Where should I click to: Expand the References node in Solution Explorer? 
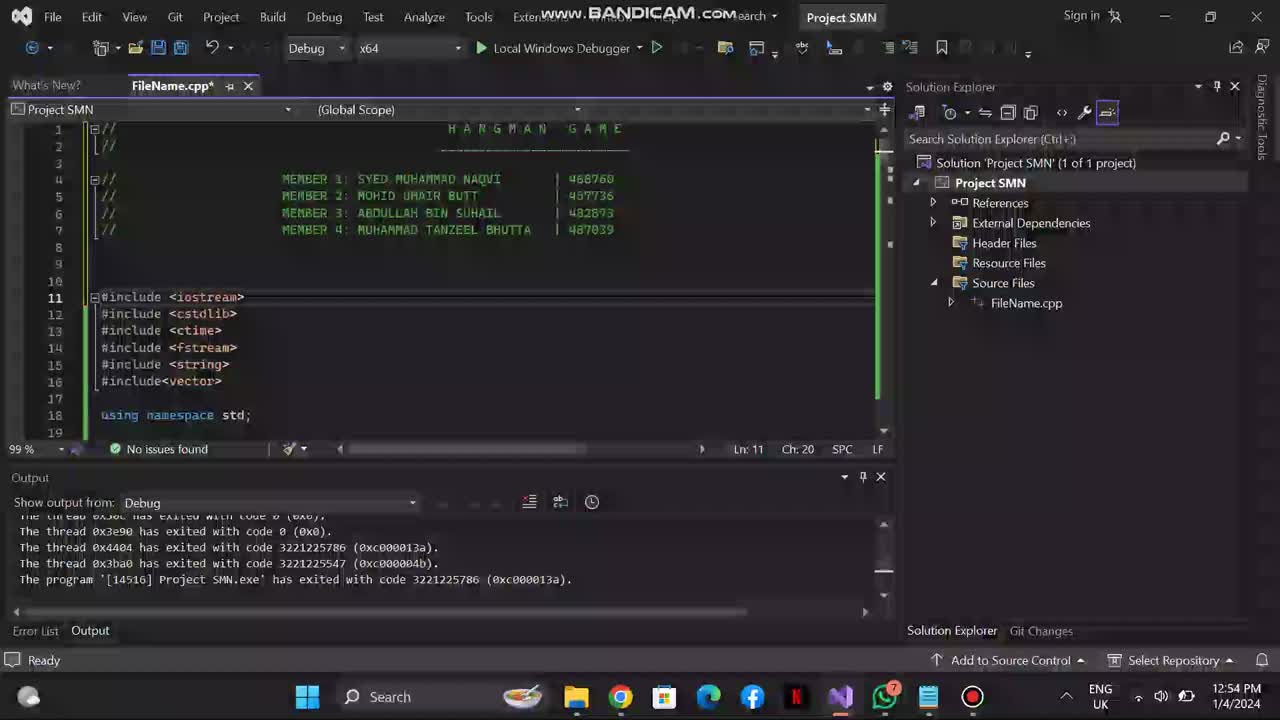[x=933, y=203]
